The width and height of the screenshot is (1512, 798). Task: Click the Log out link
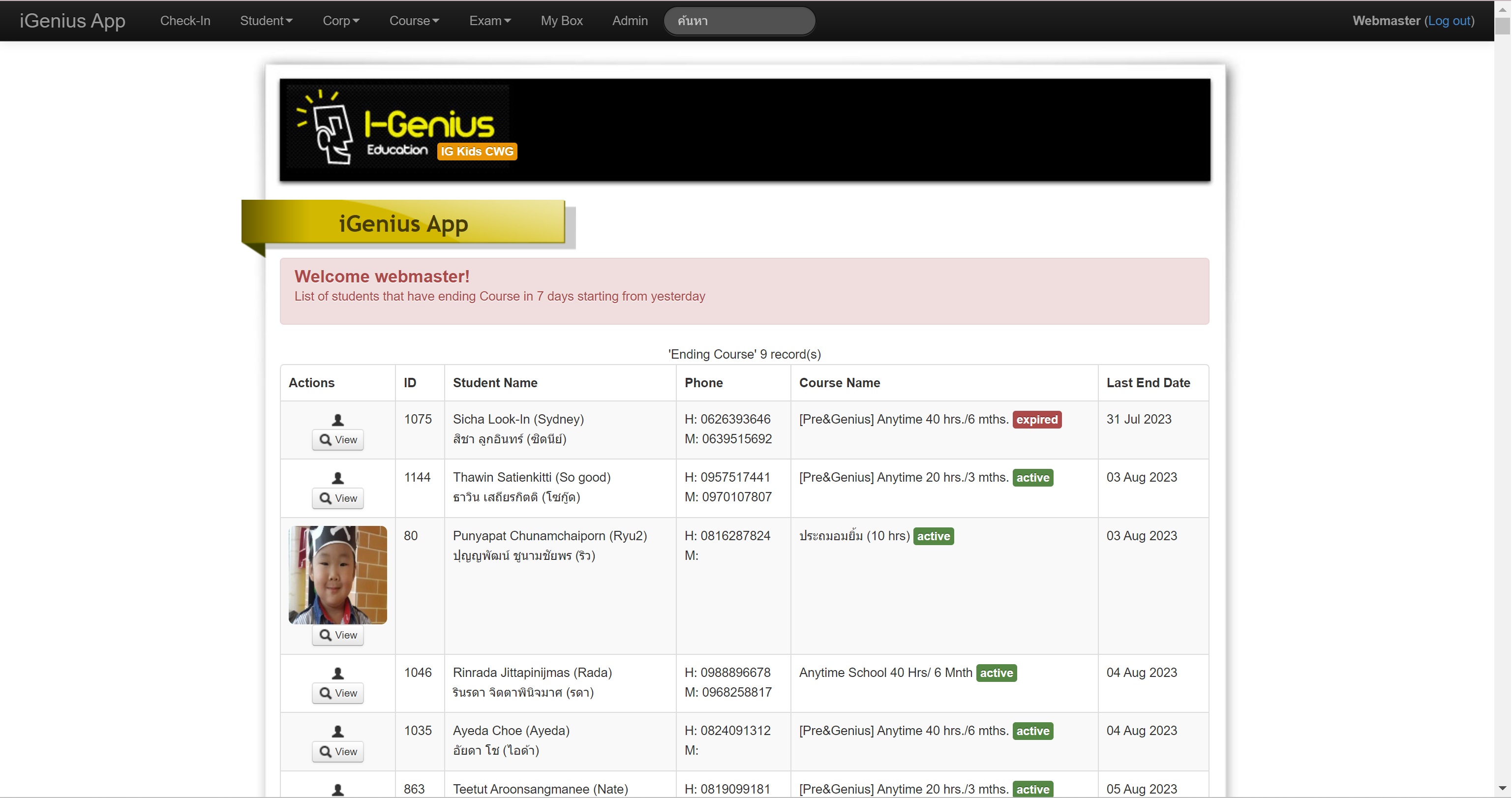pyautogui.click(x=1449, y=21)
